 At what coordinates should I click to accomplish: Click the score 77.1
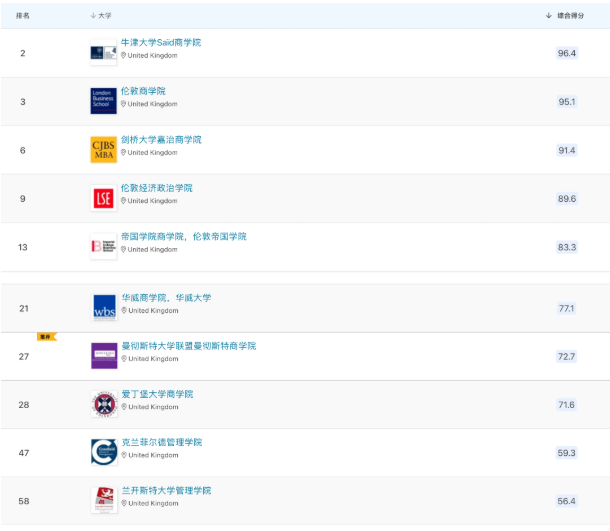coord(566,308)
